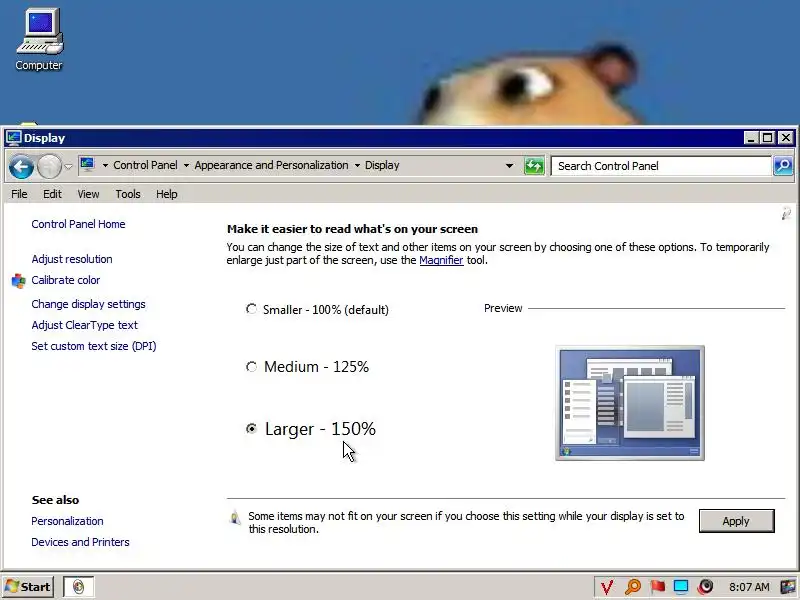Click the 8:07 AM clock

coord(748,587)
